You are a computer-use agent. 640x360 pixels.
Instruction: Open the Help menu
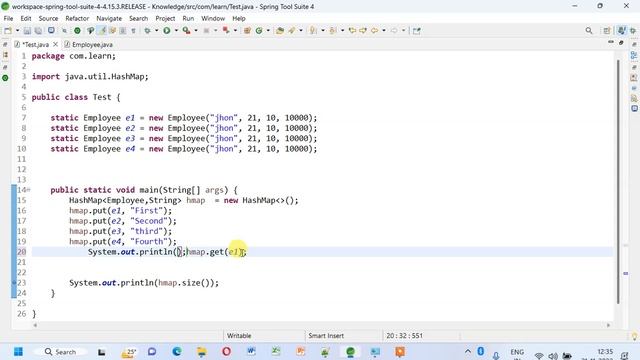pos(239,18)
